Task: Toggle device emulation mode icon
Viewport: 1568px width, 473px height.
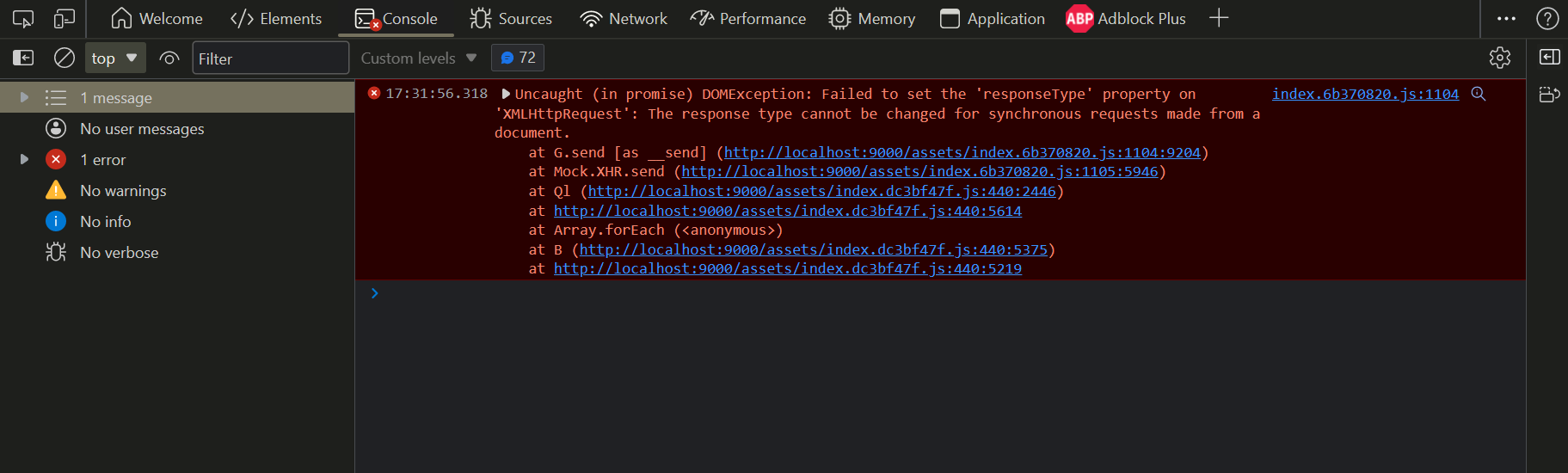Action: click(65, 18)
